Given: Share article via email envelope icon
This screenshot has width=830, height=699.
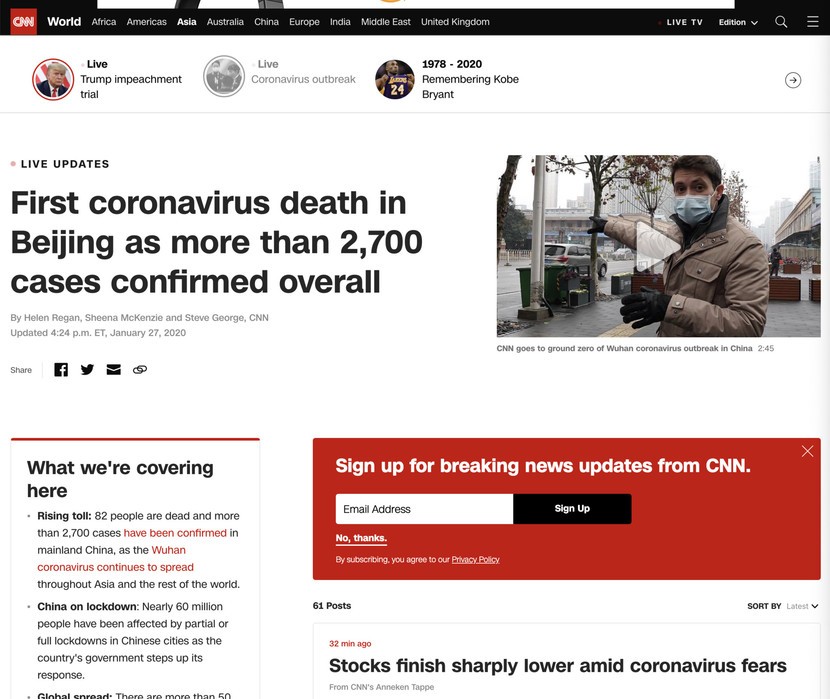Looking at the screenshot, I should point(114,369).
